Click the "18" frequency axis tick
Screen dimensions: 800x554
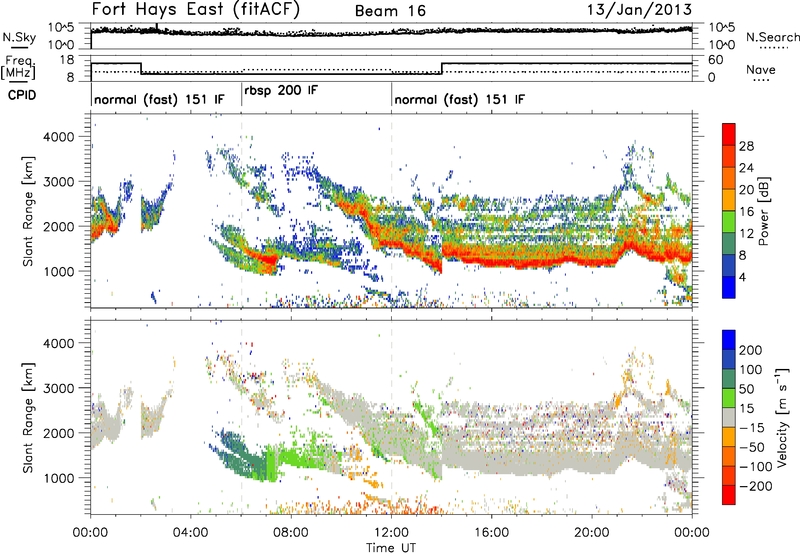(x=67, y=60)
